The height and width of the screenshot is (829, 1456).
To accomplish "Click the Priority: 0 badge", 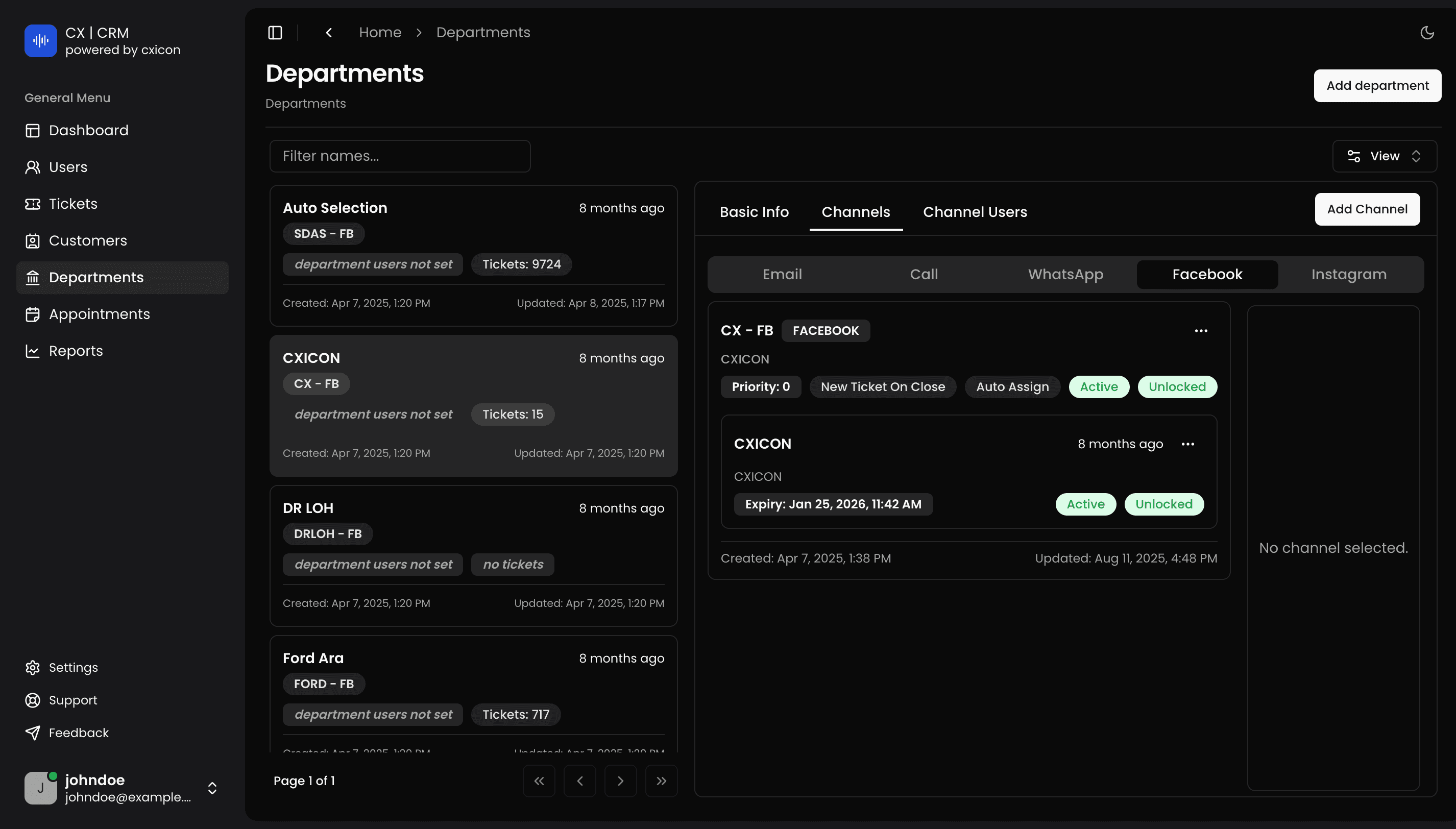I will 760,387.
